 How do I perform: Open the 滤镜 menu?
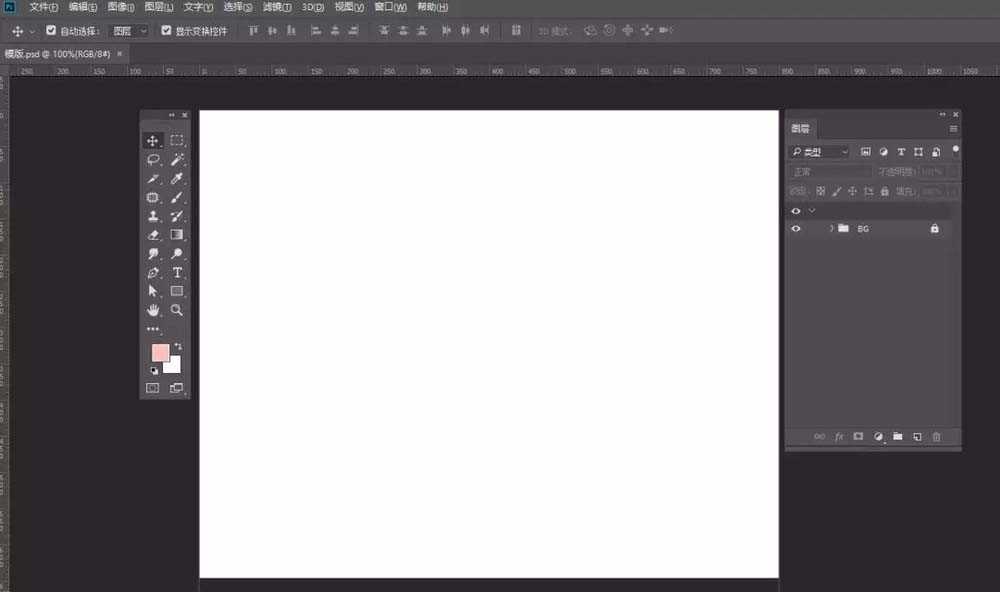277,7
